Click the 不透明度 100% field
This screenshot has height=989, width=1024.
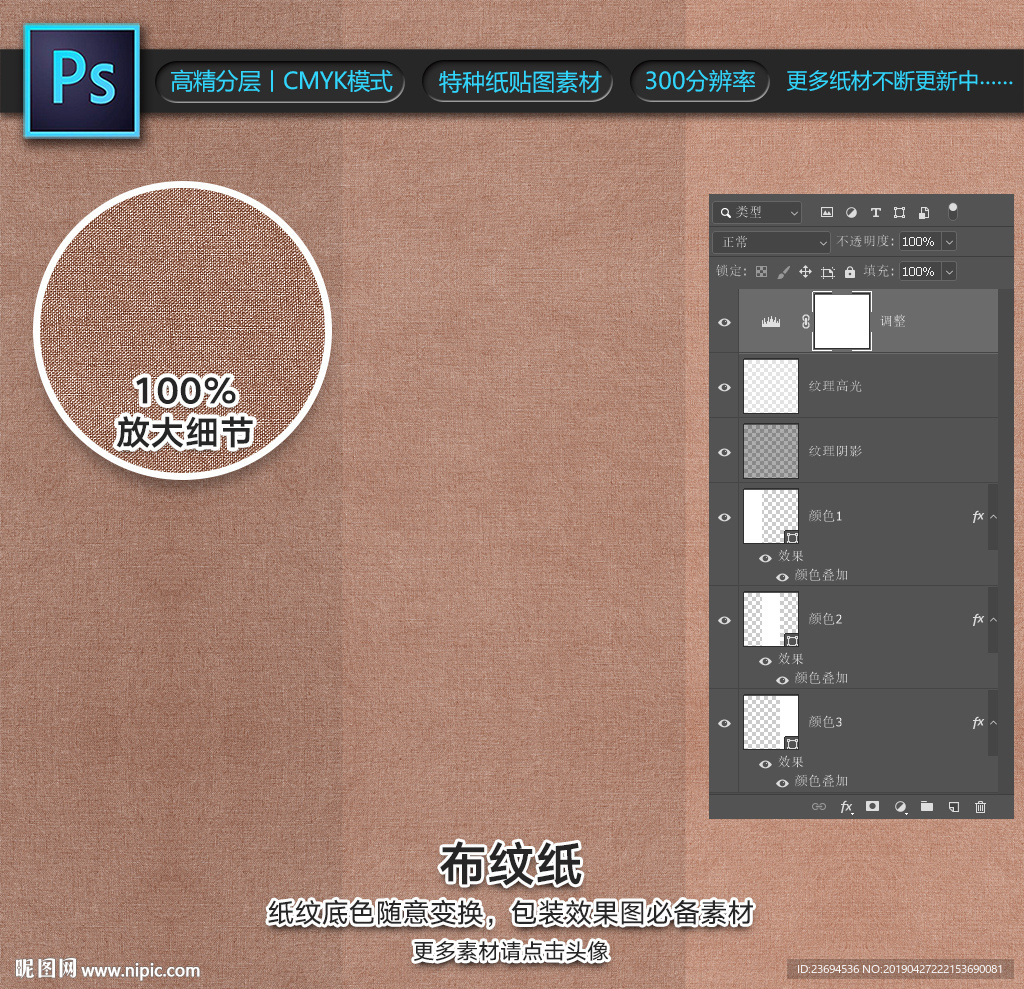point(920,242)
